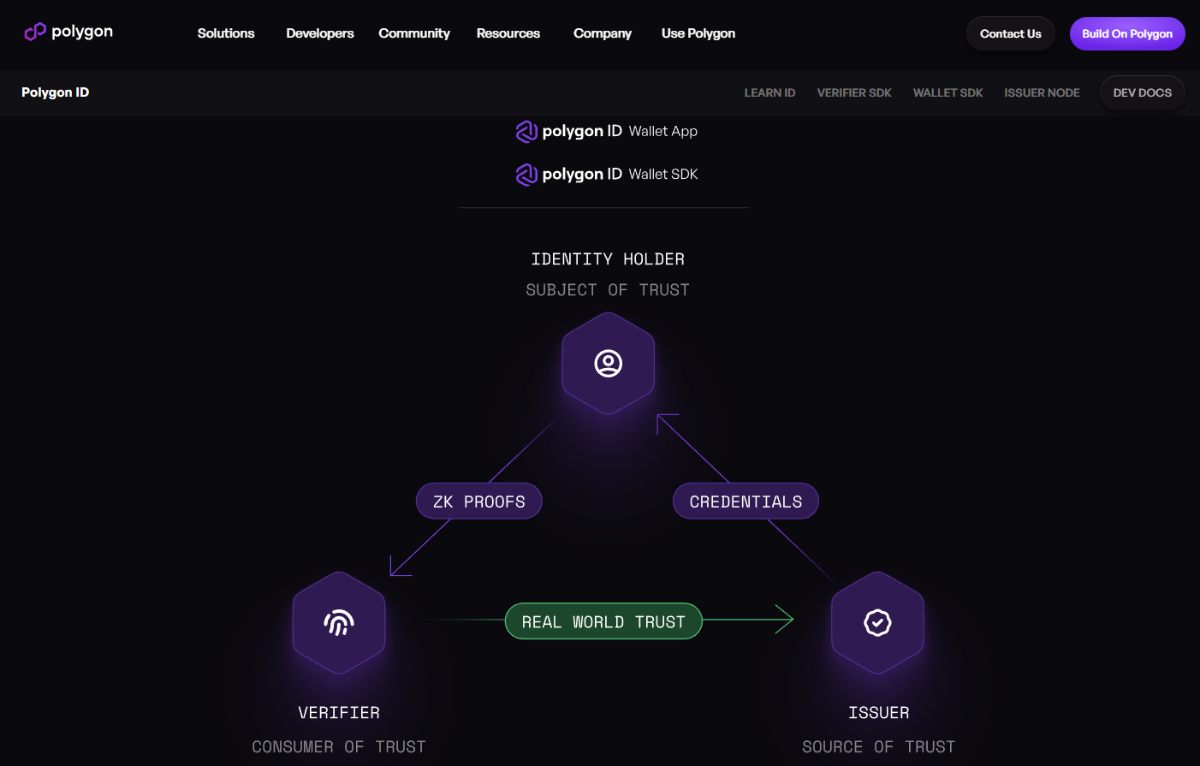Click the Wallet SDK label beside logo
The width and height of the screenshot is (1200, 766).
point(663,174)
